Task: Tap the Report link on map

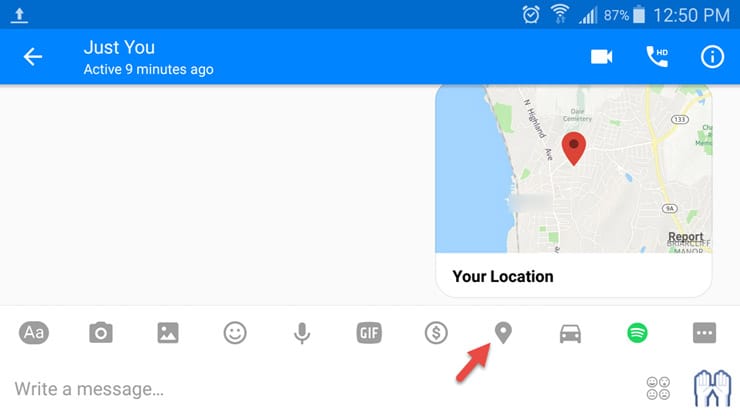Action: click(685, 236)
